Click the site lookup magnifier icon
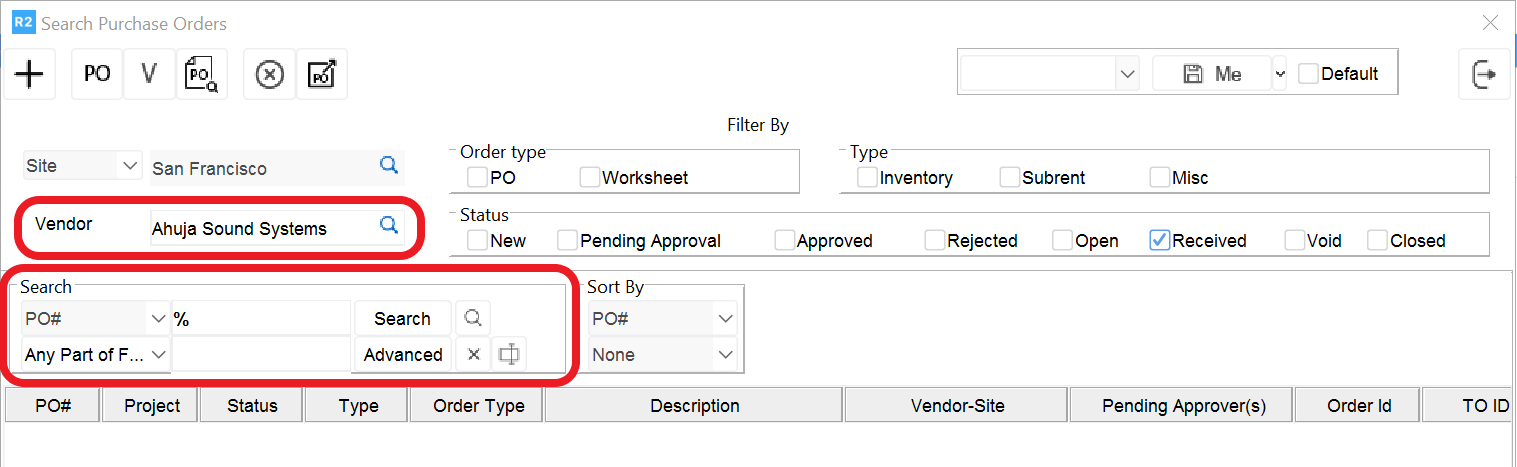The width and height of the screenshot is (1517, 467). (389, 165)
